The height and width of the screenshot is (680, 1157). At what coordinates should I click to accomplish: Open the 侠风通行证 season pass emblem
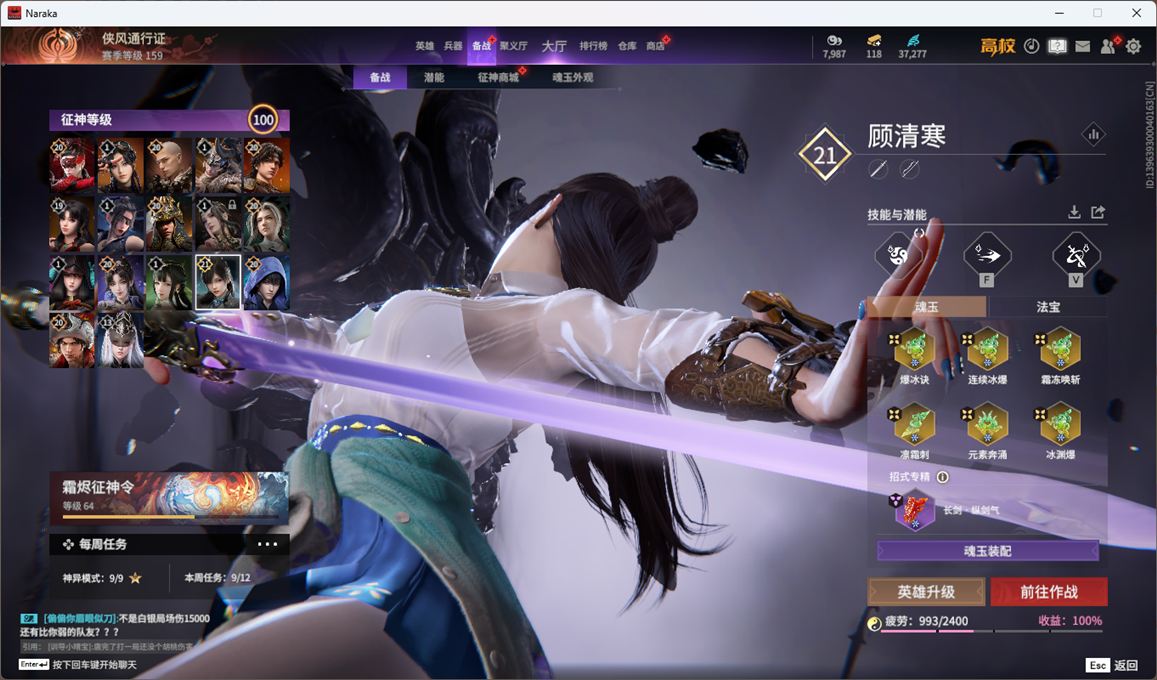(x=60, y=46)
